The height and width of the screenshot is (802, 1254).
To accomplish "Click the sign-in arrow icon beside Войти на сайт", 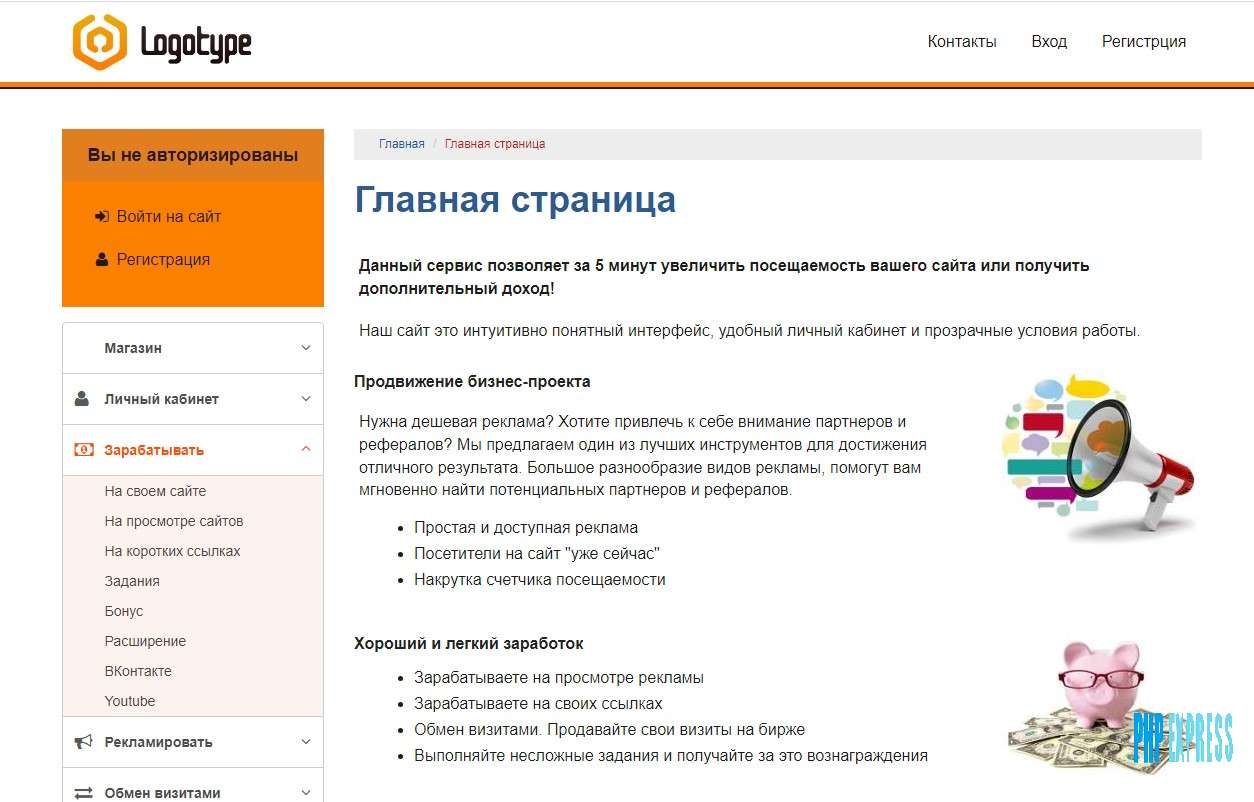I will (102, 216).
